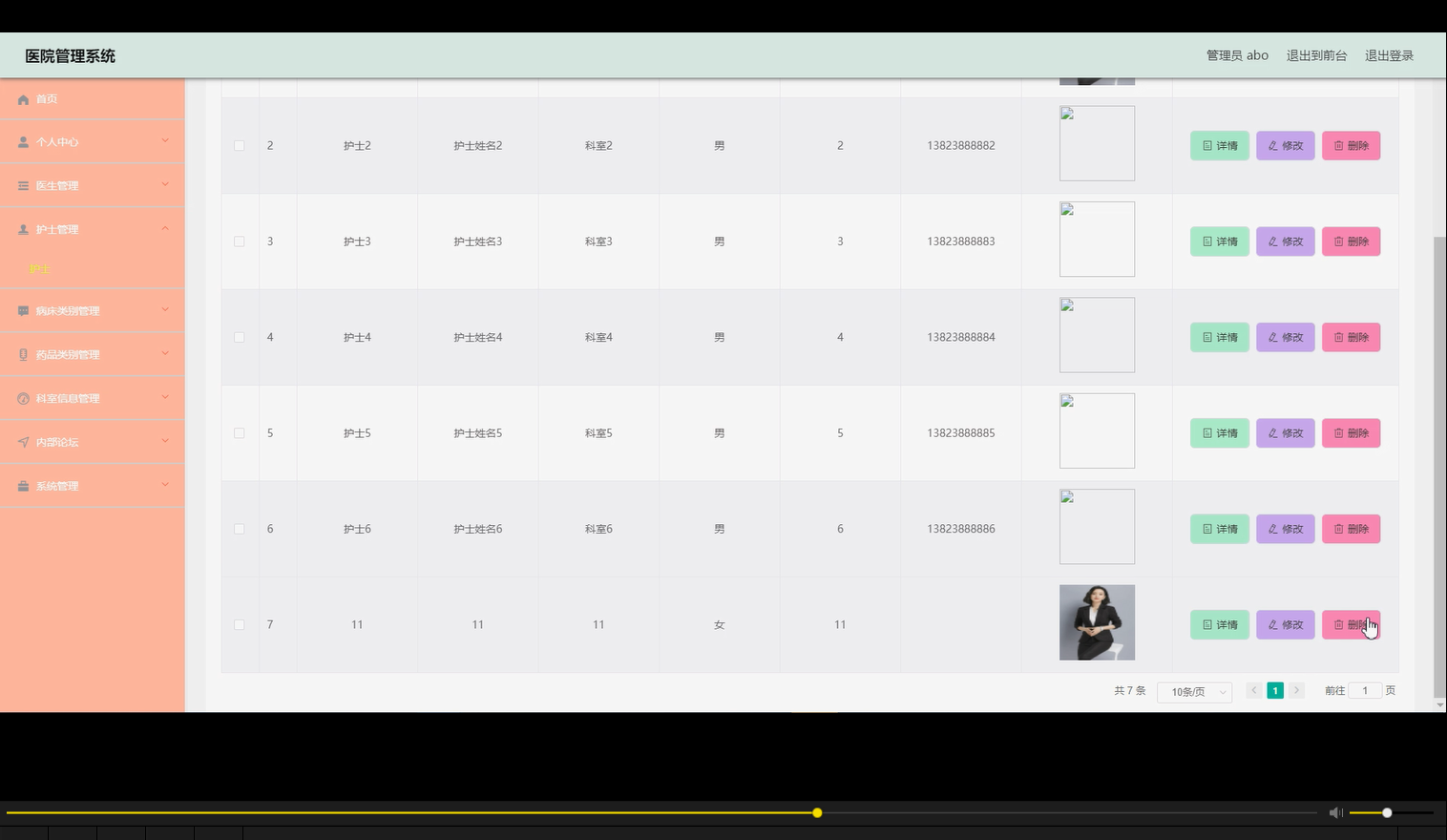
Task: Open 详情 for 护士4
Action: (1219, 338)
